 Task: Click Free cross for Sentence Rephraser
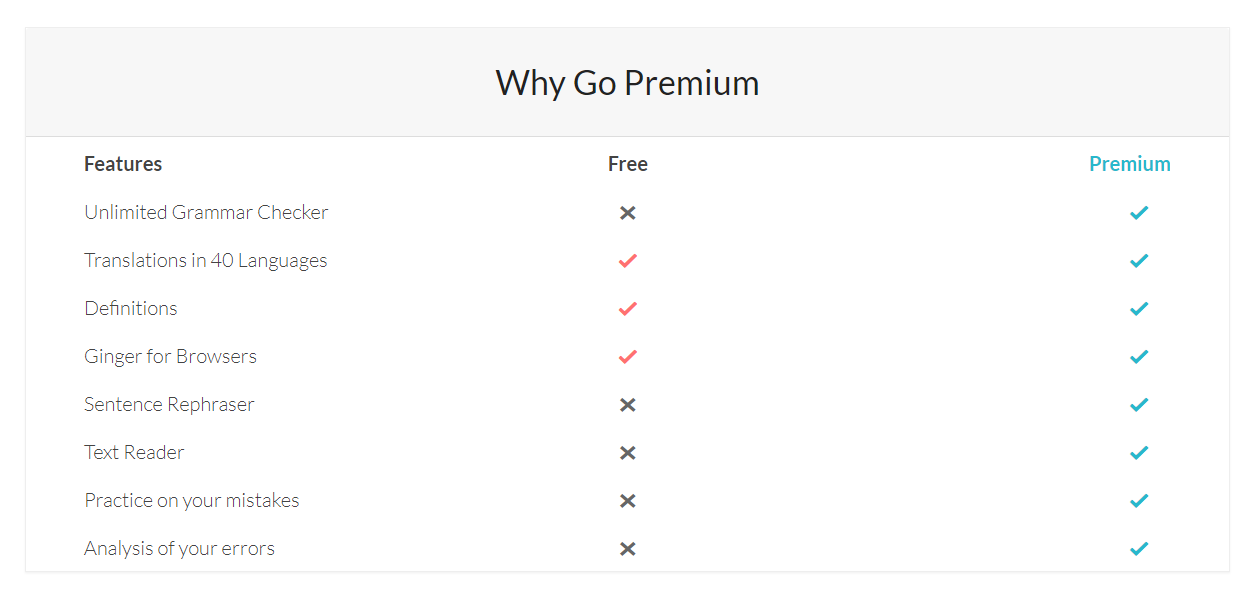[x=628, y=405]
